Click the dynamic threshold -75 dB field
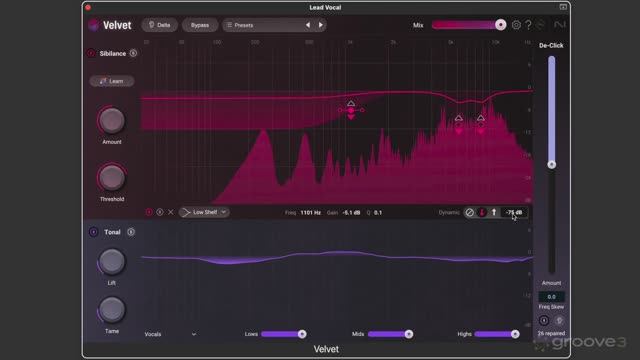 [514, 212]
